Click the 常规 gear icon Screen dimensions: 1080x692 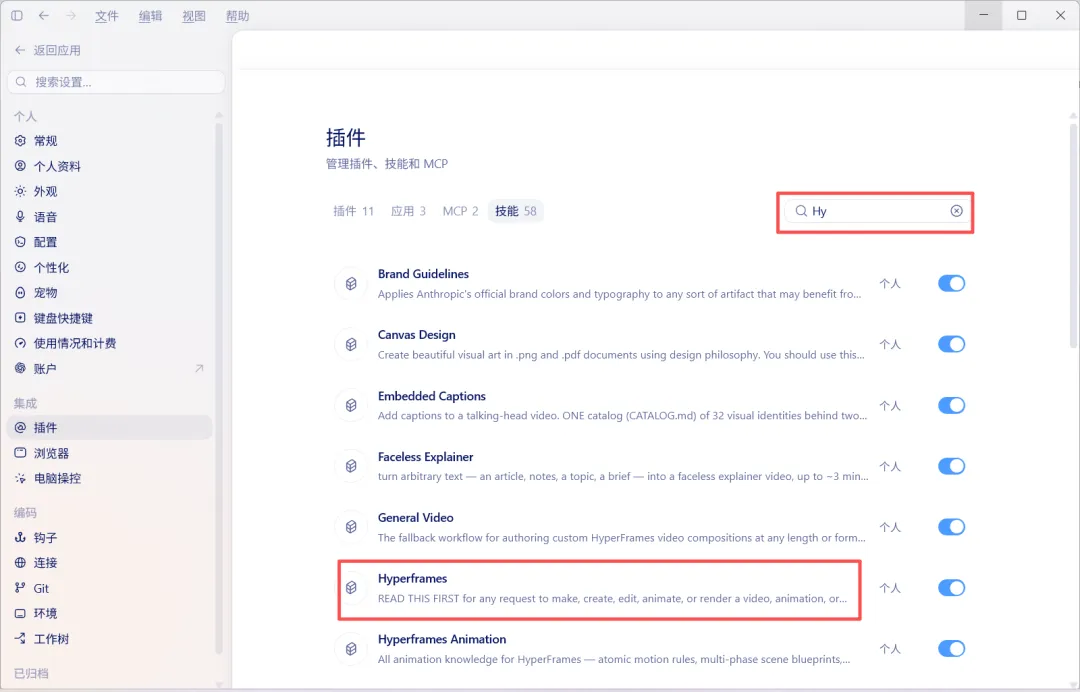[20, 140]
